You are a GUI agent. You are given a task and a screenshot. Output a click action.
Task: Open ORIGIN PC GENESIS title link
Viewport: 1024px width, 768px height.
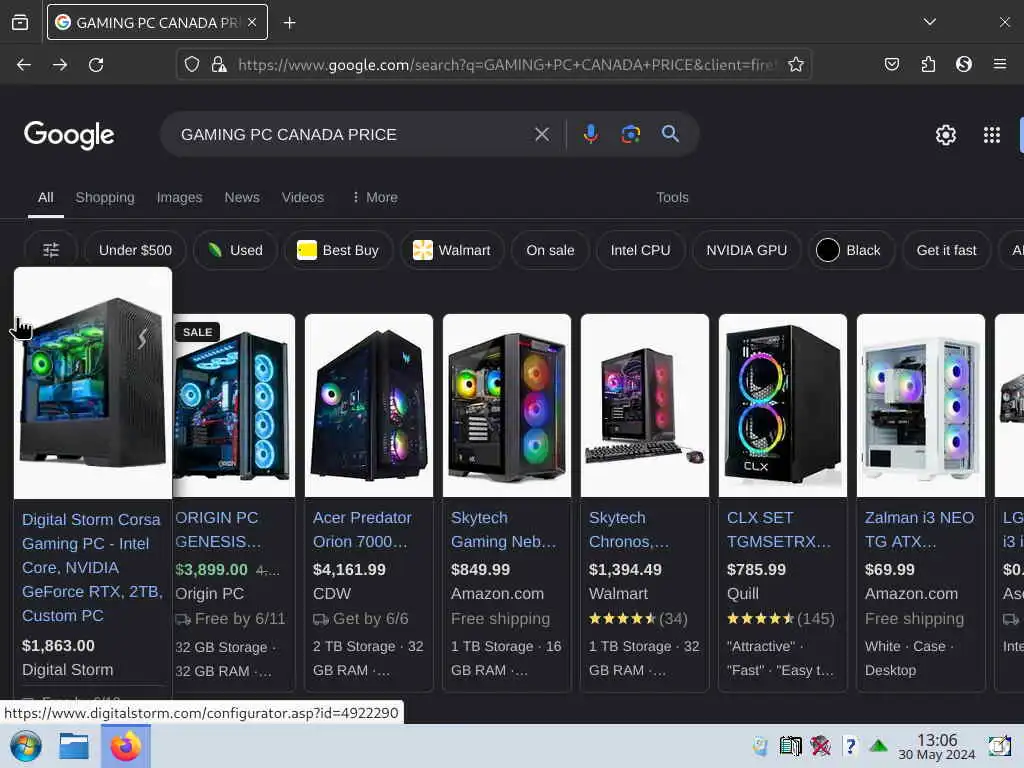pyautogui.click(x=218, y=530)
